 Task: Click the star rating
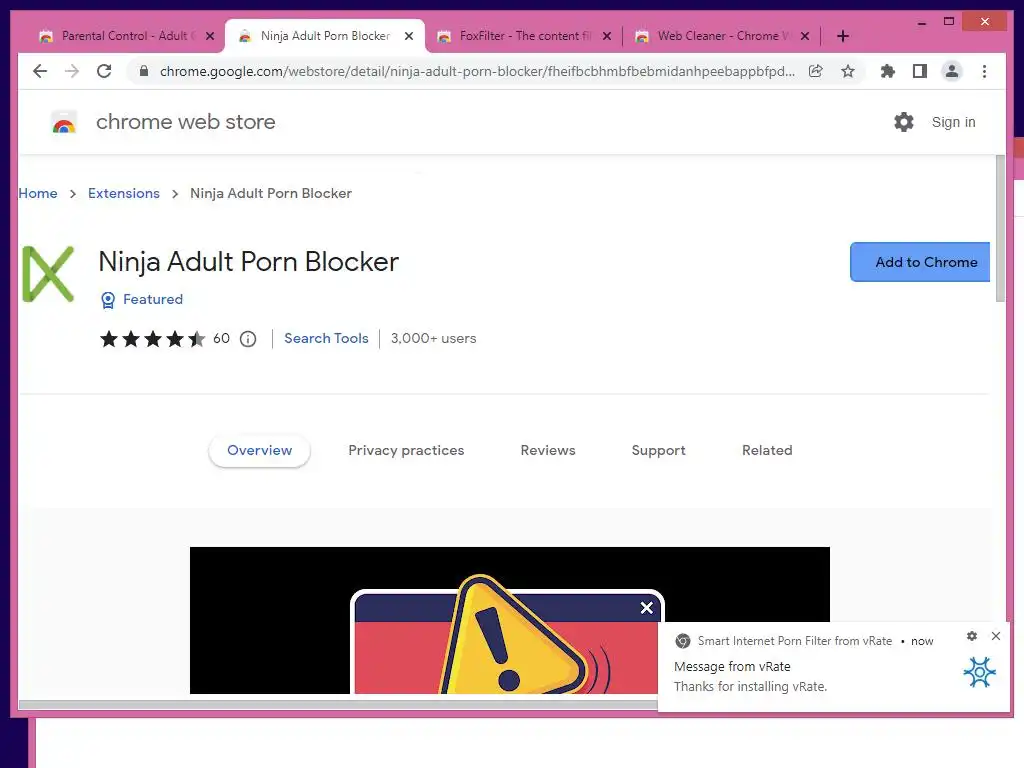point(152,339)
